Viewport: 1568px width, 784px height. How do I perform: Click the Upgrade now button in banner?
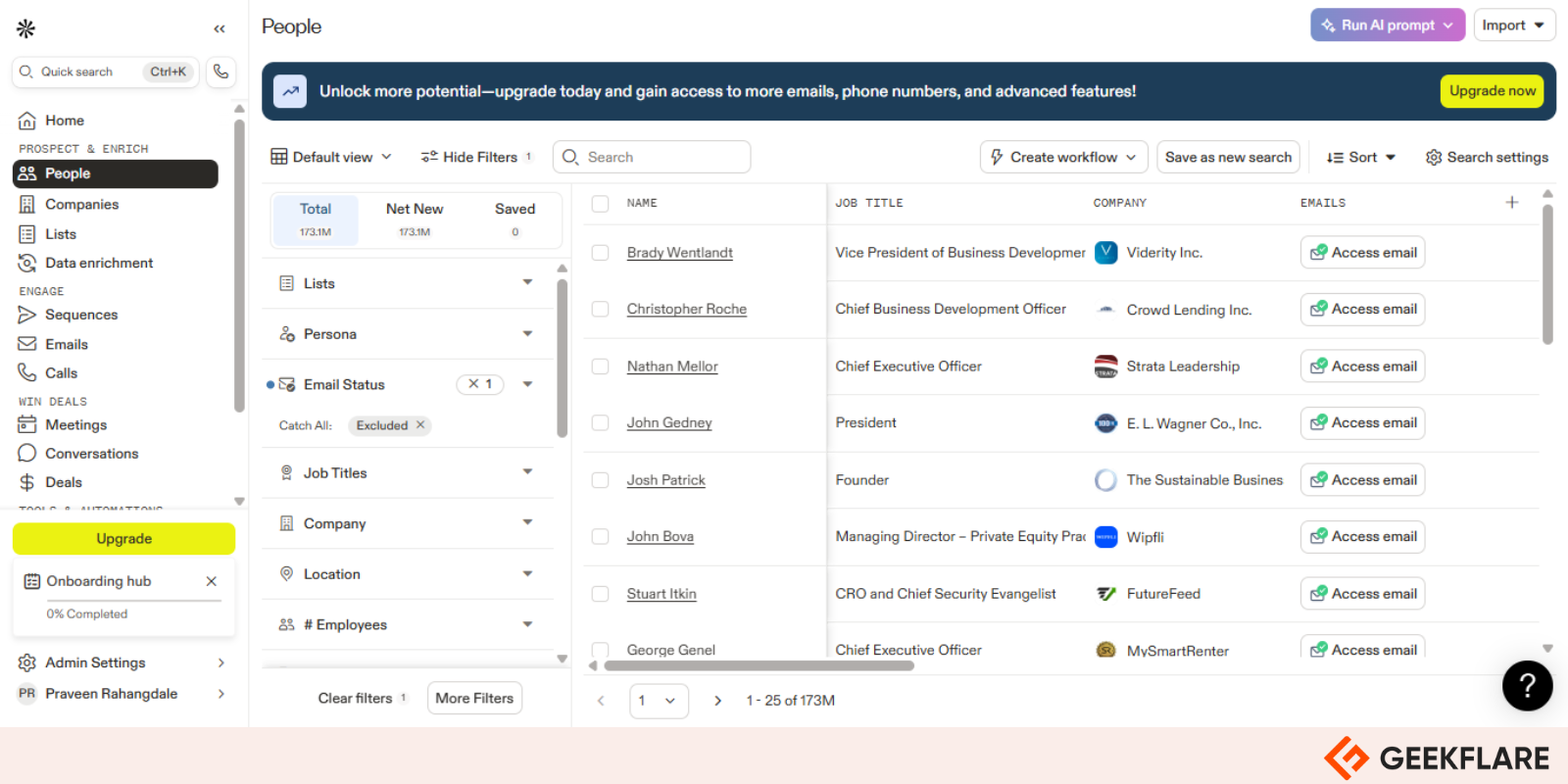pyautogui.click(x=1492, y=91)
